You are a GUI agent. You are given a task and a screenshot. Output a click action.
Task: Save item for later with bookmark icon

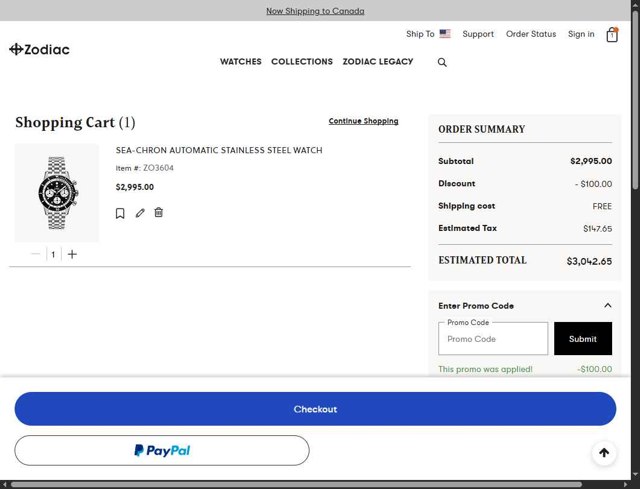(120, 213)
